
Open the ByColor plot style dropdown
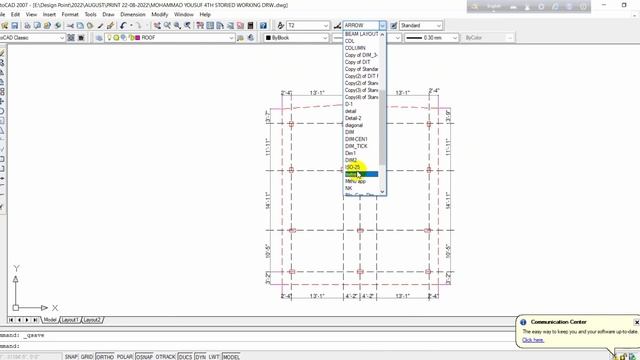click(x=510, y=38)
